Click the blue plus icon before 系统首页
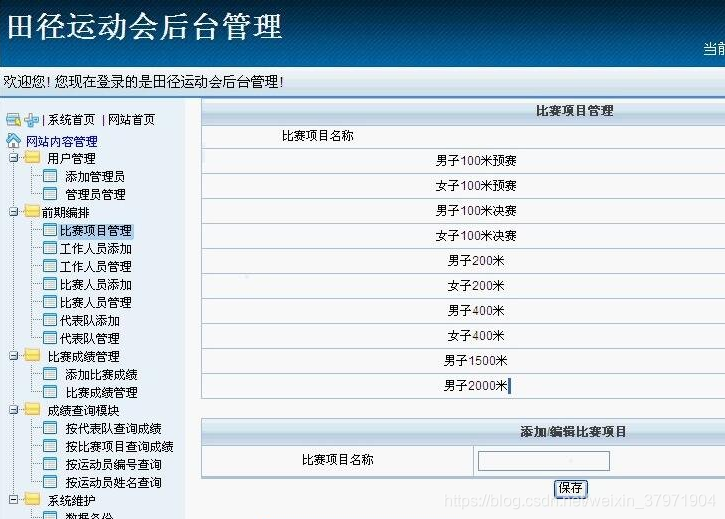725x519 pixels. click(31, 120)
